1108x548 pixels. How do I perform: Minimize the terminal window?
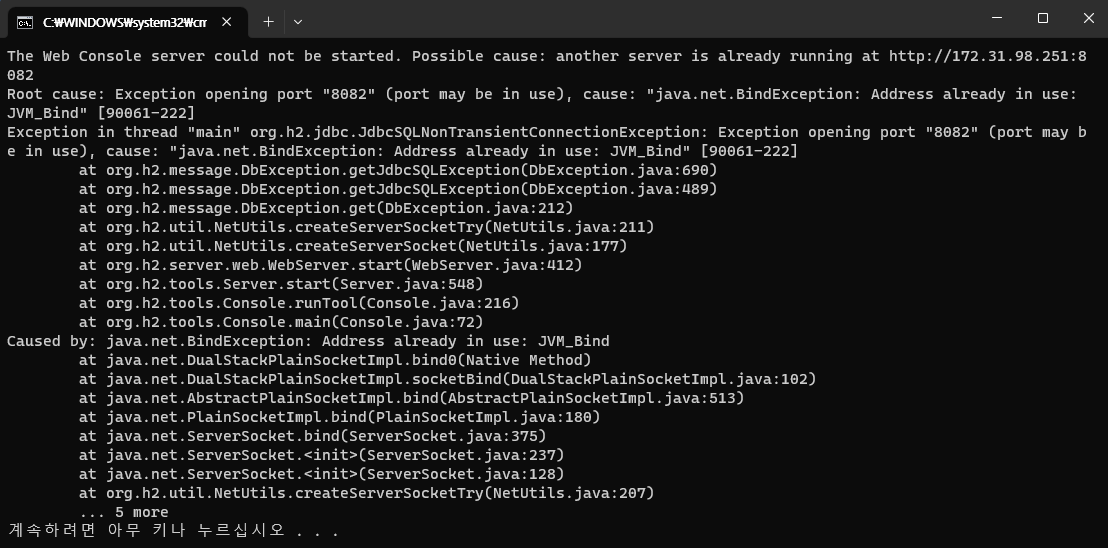(x=997, y=18)
